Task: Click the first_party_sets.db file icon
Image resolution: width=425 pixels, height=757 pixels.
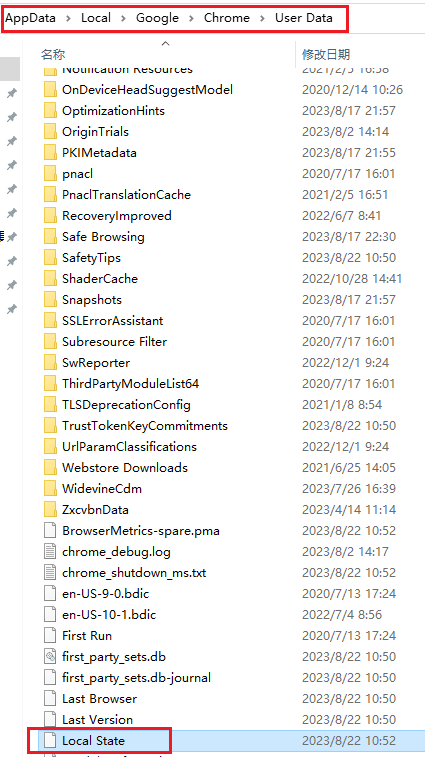Action: pos(50,657)
